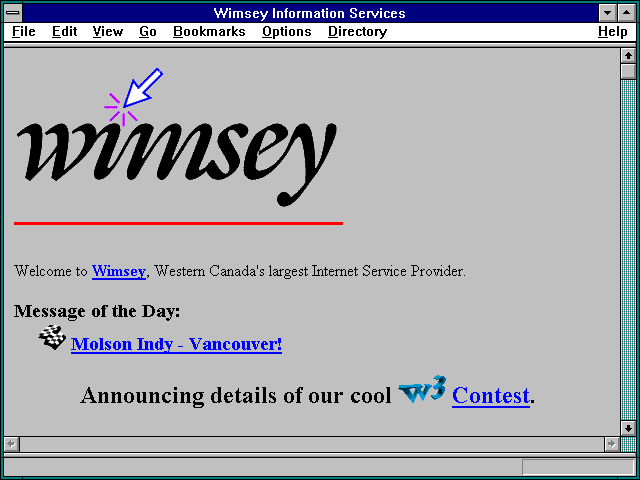Click the horizontal scrollbar right arrow

[x=611, y=444]
